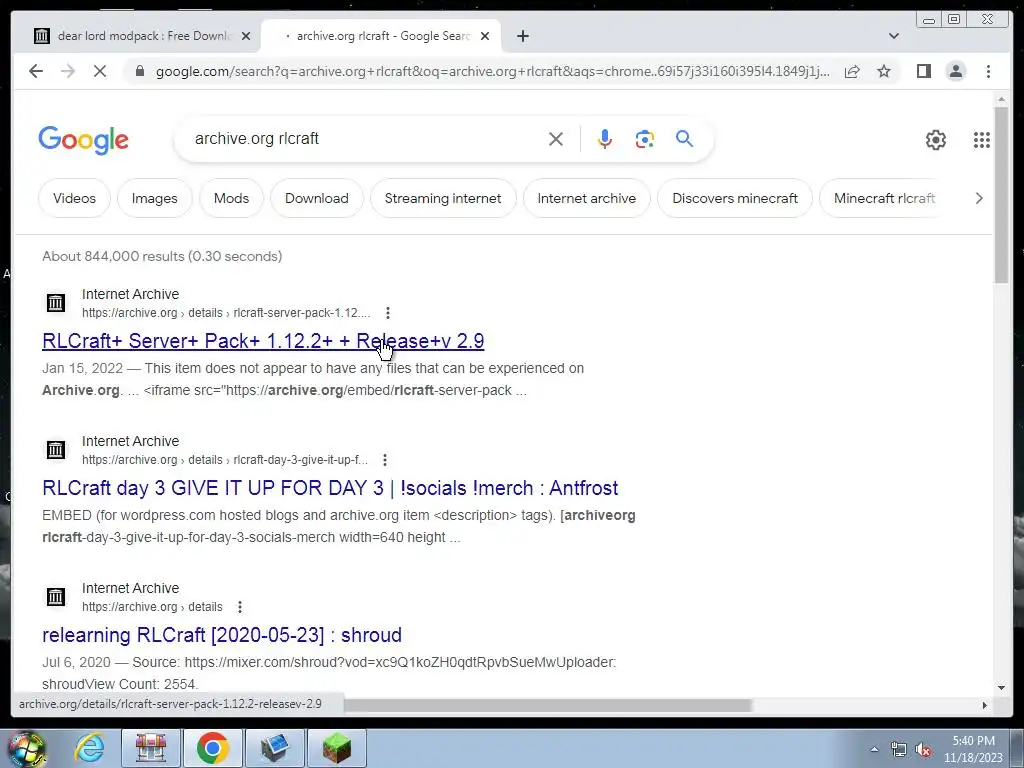
Task: Open RLCraft day 3 GIVE IT UP link
Action: click(x=330, y=488)
